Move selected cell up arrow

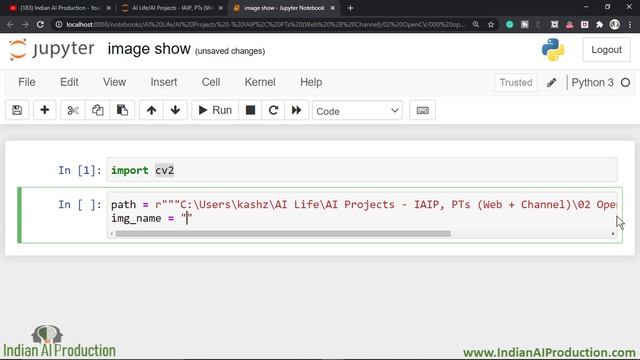[x=151, y=110]
